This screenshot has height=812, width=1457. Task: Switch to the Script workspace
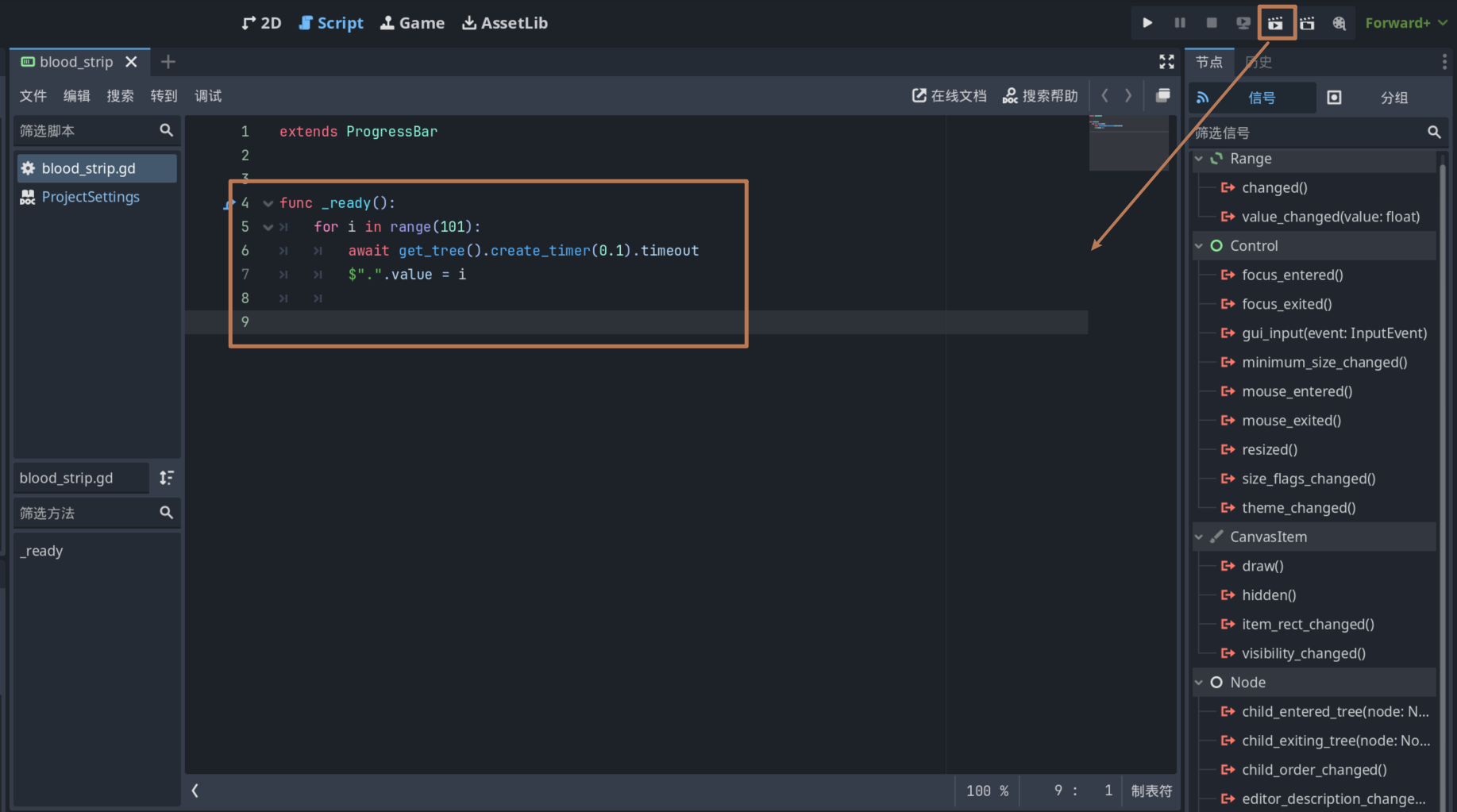[x=330, y=23]
